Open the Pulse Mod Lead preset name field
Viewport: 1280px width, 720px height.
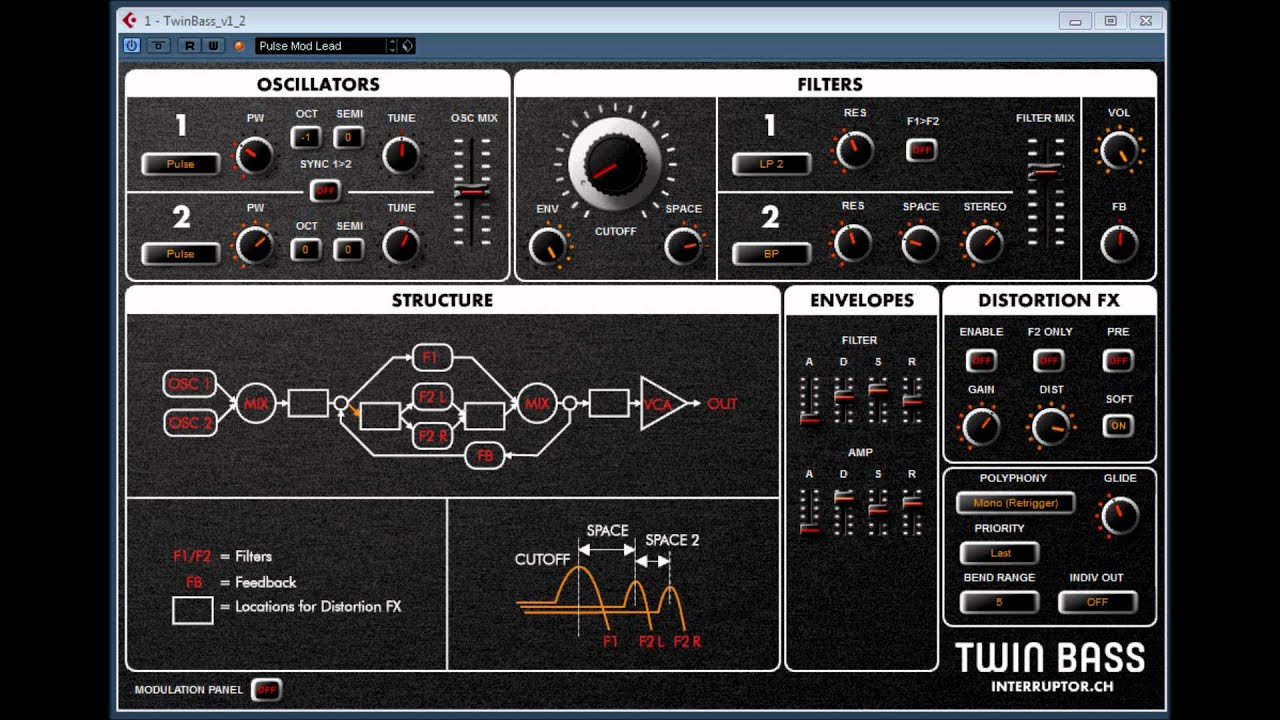click(x=320, y=46)
